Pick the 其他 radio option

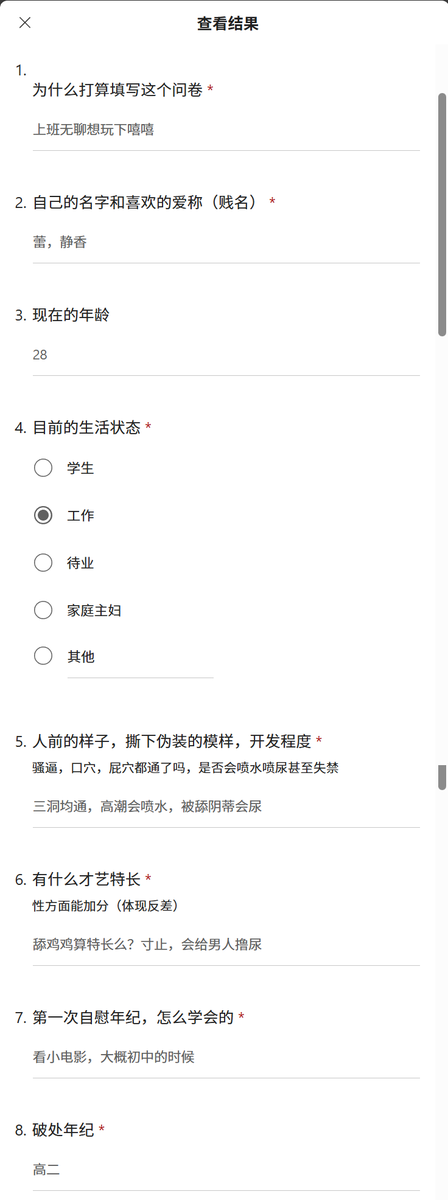tap(43, 656)
